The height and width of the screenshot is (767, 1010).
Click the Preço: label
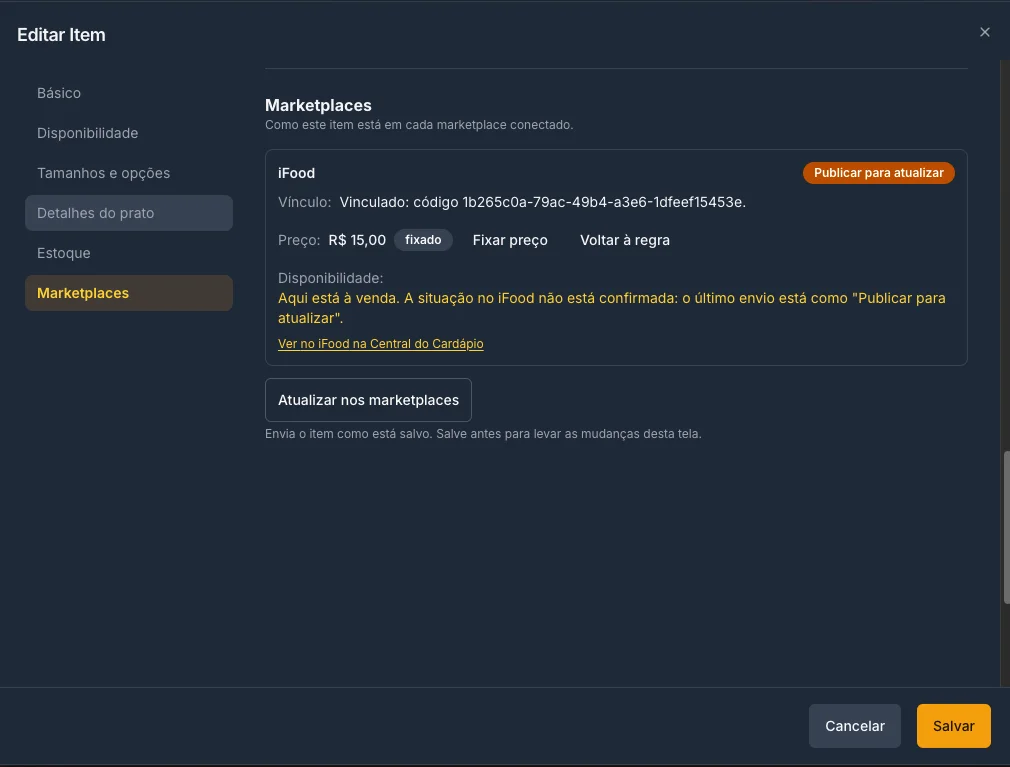(299, 240)
